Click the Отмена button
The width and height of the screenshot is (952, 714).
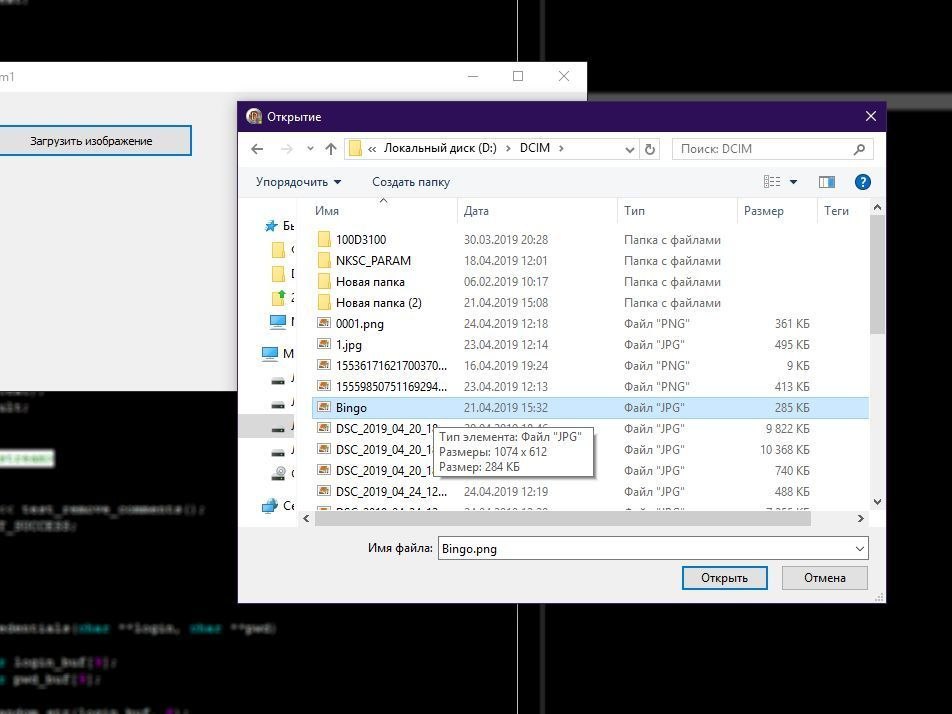pyautogui.click(x=824, y=578)
